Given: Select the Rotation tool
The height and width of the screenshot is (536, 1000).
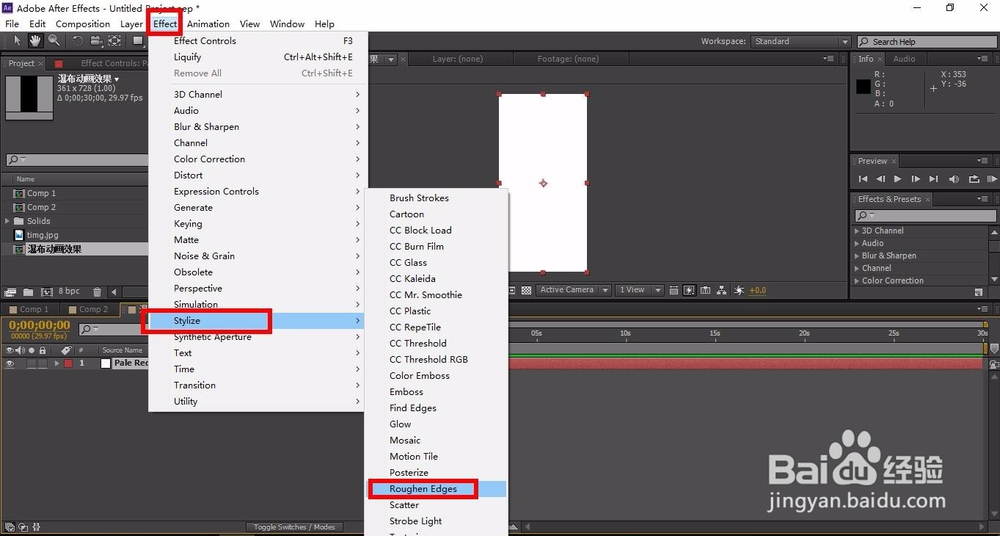Looking at the screenshot, I should 77,41.
